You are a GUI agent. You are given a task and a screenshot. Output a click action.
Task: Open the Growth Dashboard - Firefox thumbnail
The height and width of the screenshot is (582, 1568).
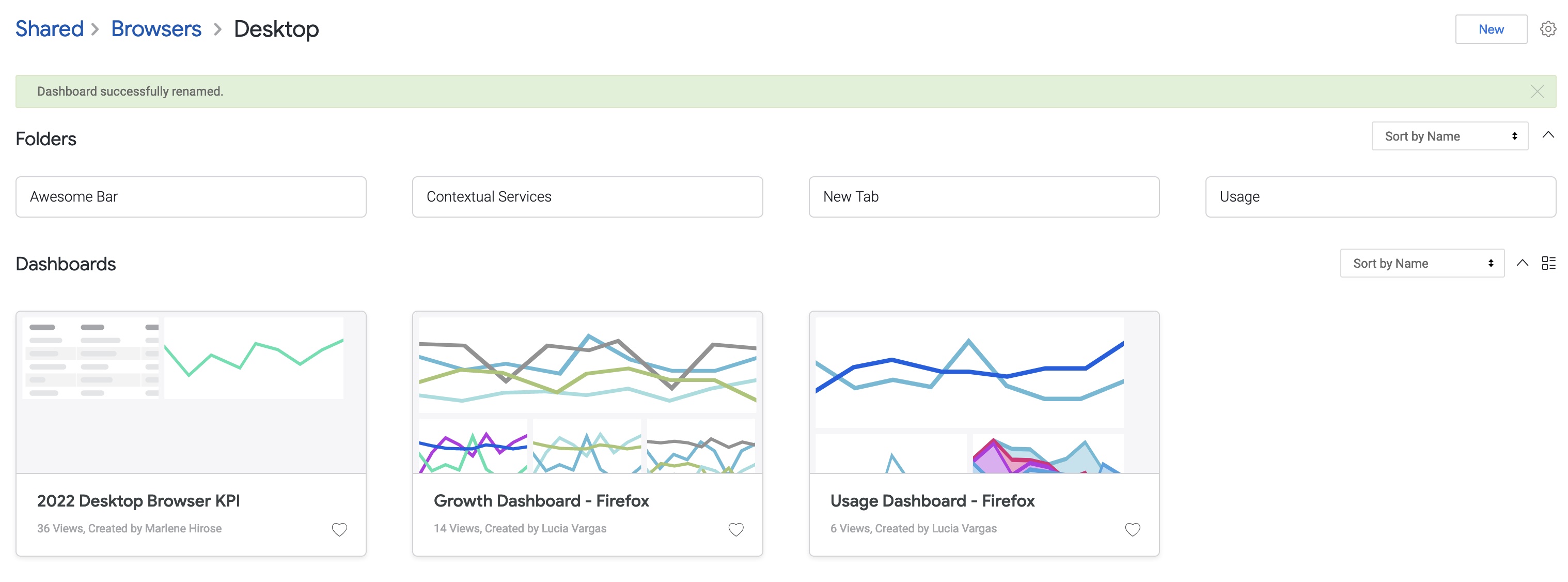(587, 393)
